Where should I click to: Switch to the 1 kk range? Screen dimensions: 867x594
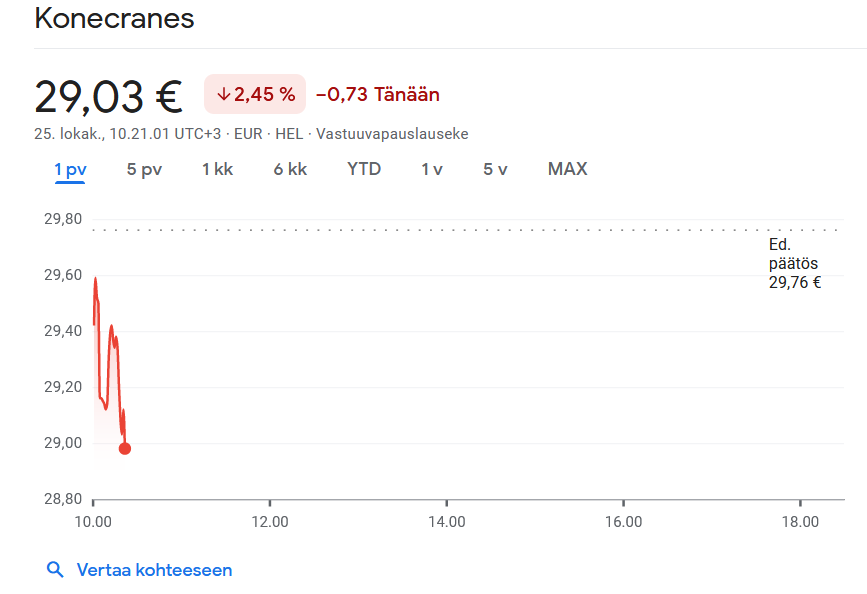coord(217,169)
